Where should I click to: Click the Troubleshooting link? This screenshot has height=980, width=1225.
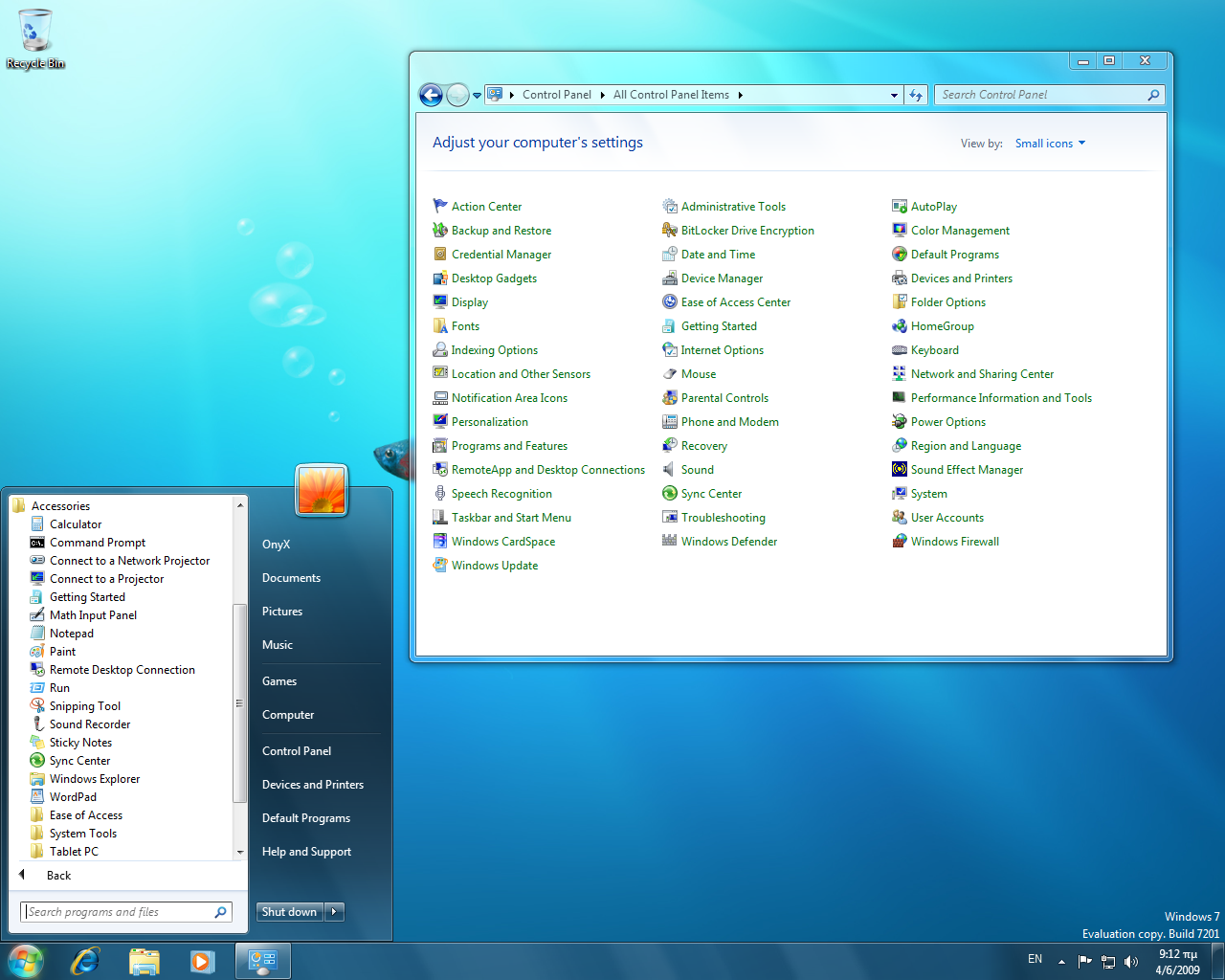724,517
